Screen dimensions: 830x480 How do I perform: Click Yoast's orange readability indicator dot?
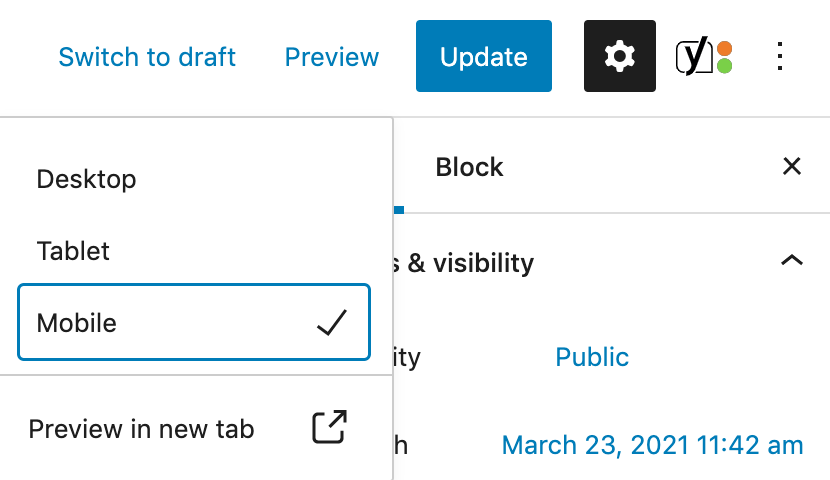coord(724,49)
